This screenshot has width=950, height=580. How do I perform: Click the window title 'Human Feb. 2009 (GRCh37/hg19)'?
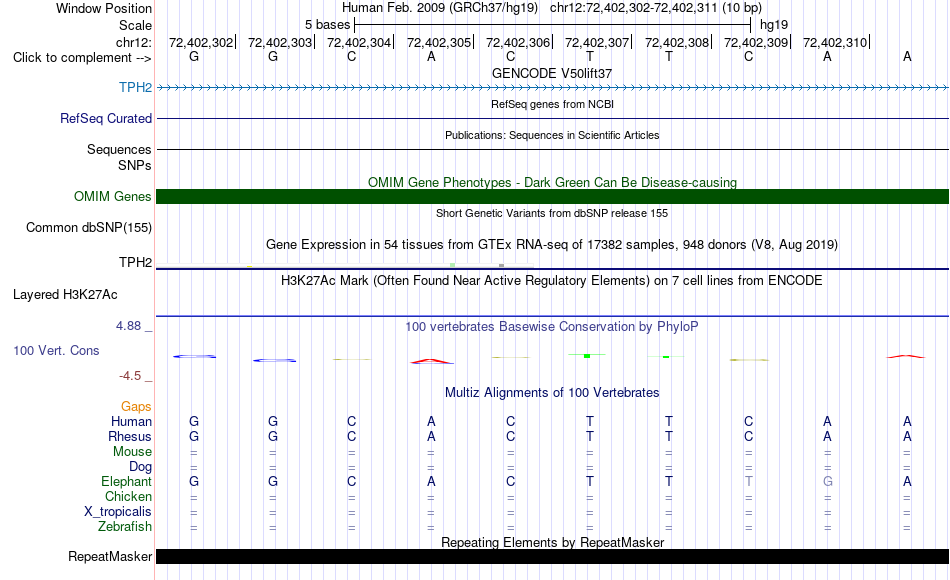point(440,8)
